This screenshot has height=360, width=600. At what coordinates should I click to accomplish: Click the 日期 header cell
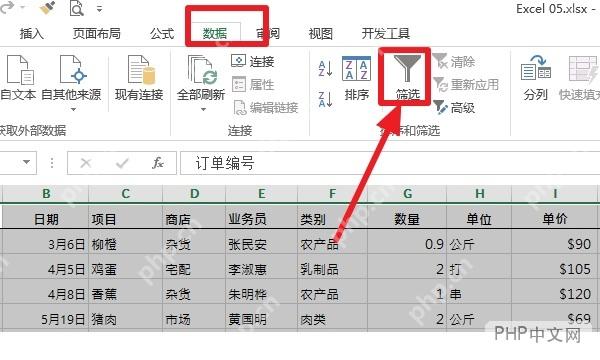click(46, 218)
